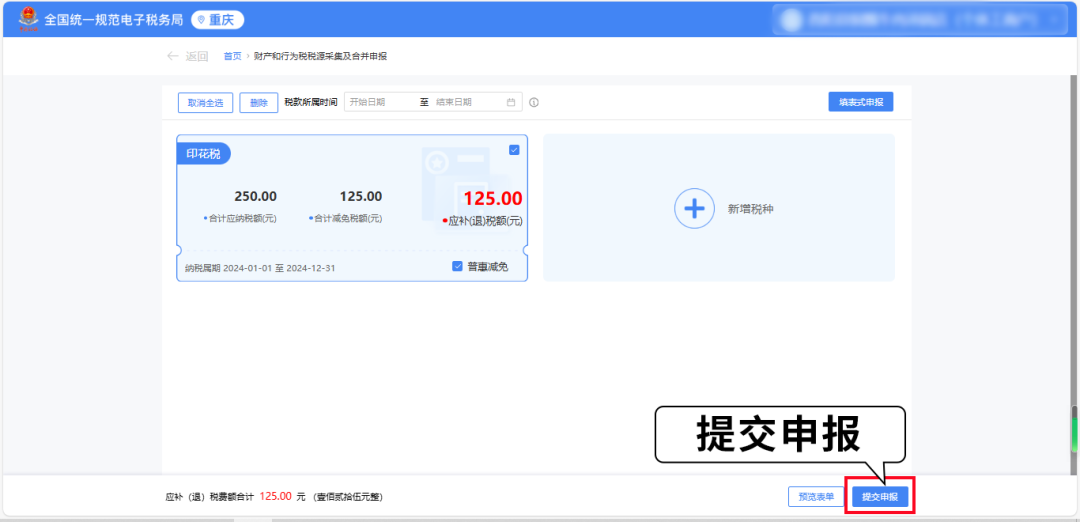Click the 提交申报 button
The height and width of the screenshot is (522, 1080).
[x=880, y=496]
